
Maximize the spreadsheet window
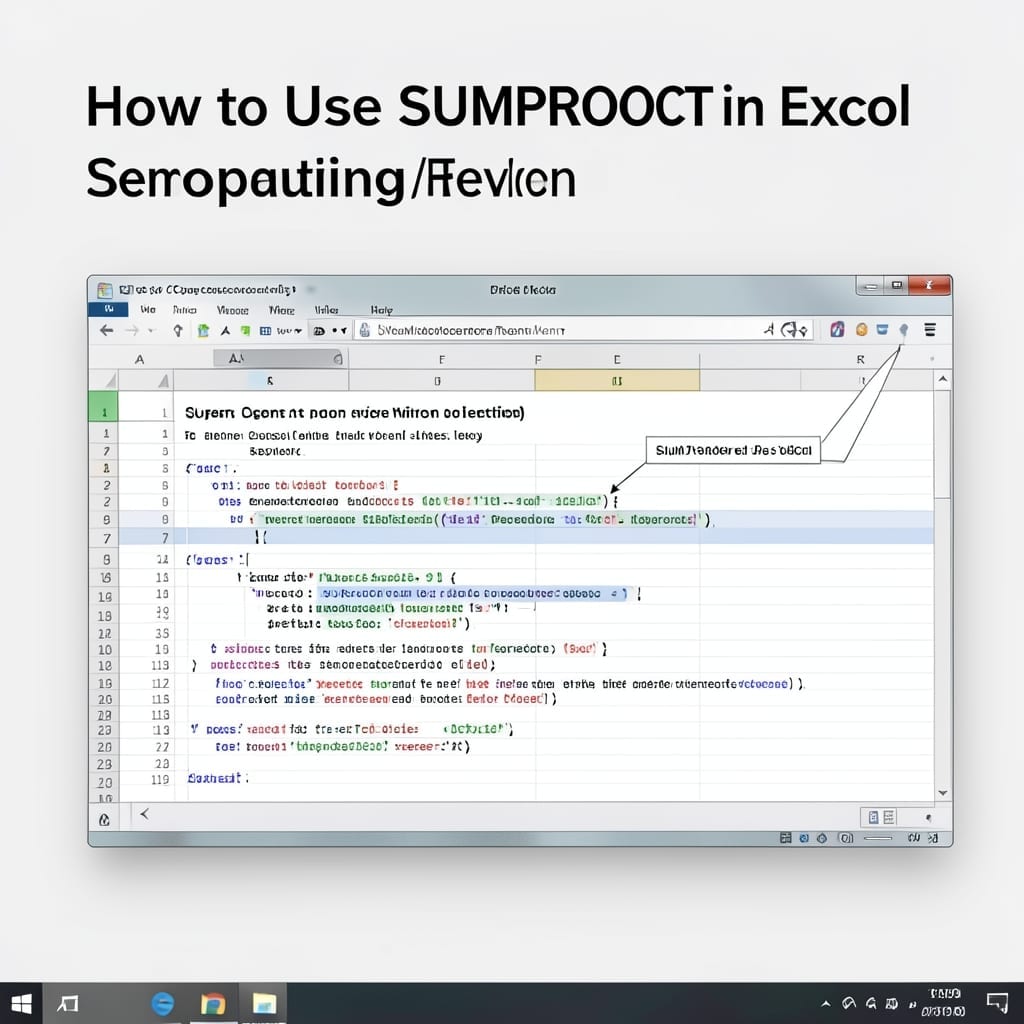coord(897,286)
